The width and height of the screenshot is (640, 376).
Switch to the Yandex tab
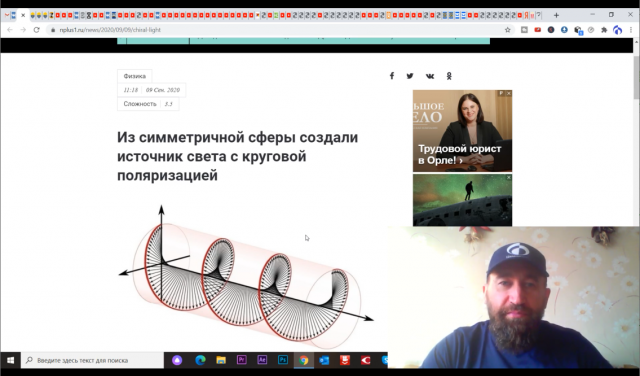[526, 15]
